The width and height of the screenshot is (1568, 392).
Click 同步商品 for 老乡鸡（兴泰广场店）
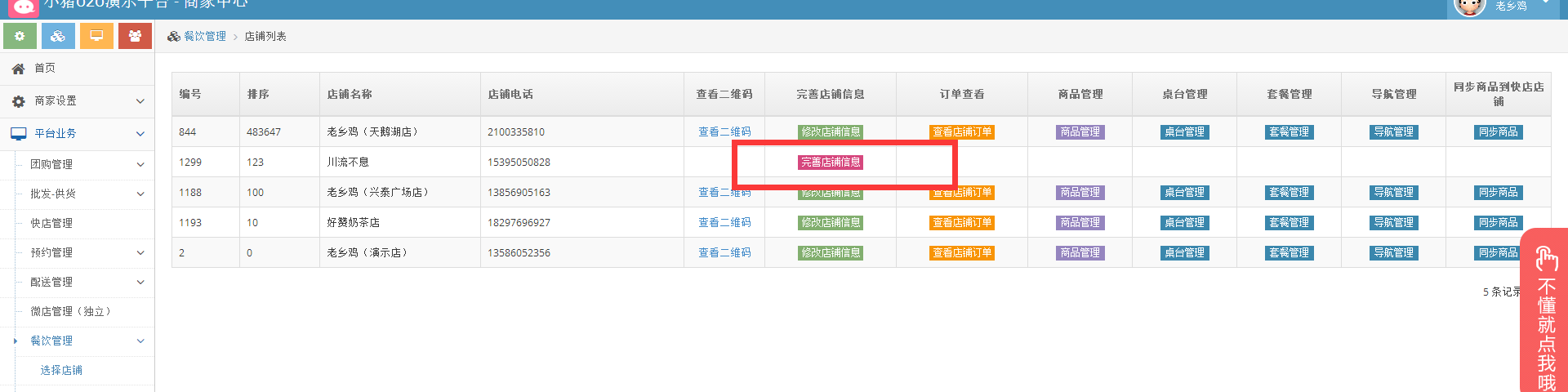(1499, 193)
